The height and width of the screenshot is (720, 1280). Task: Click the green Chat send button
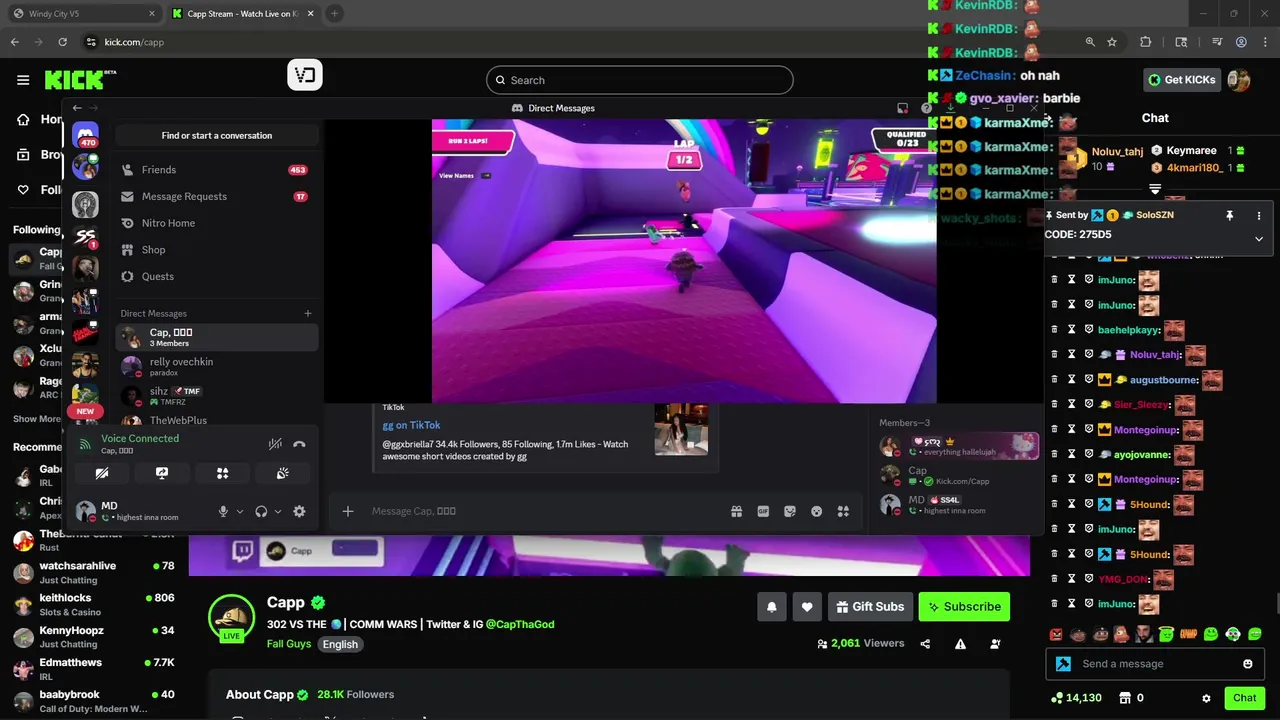click(1245, 698)
